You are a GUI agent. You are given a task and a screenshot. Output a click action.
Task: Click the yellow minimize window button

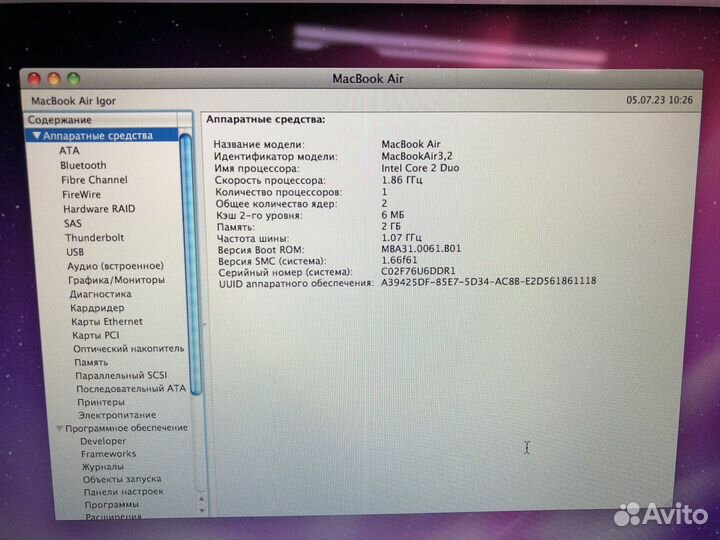pyautogui.click(x=54, y=79)
